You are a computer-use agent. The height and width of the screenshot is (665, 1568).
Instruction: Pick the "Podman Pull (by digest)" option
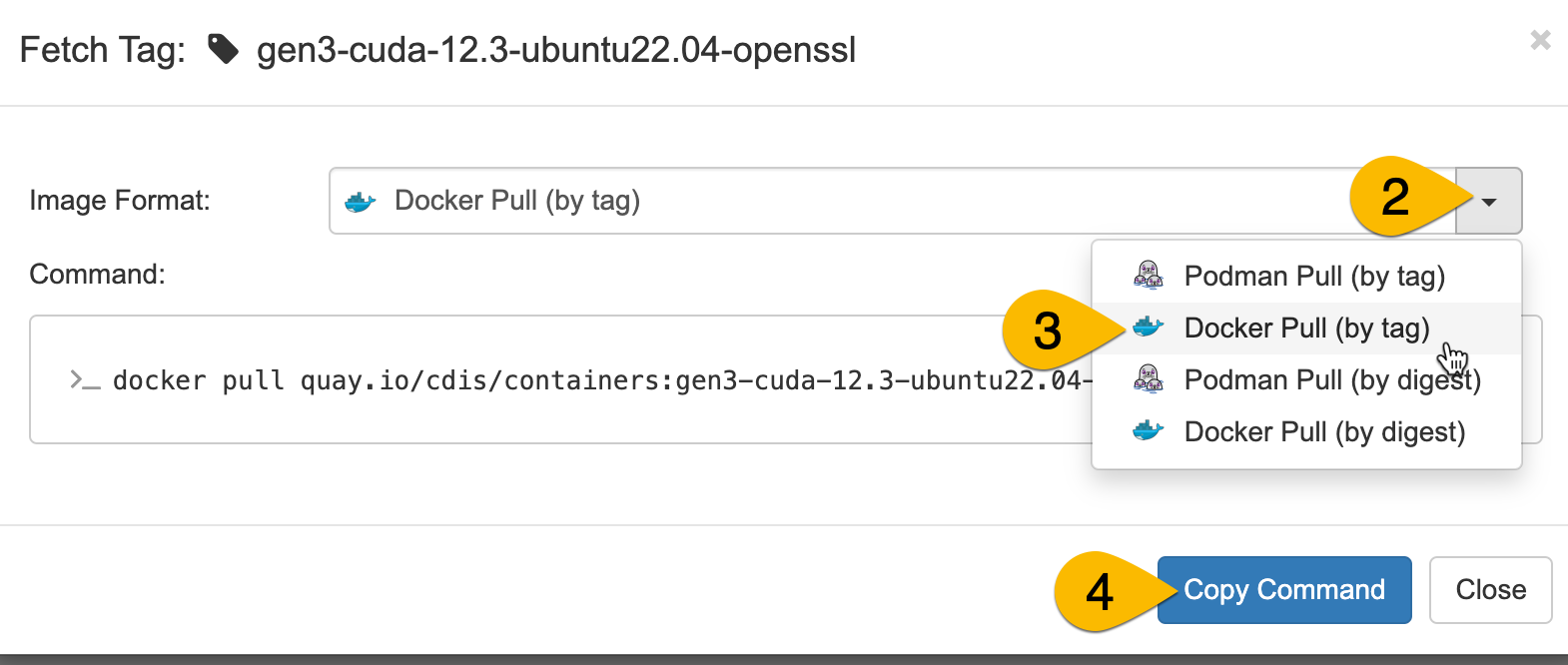[x=1332, y=379]
